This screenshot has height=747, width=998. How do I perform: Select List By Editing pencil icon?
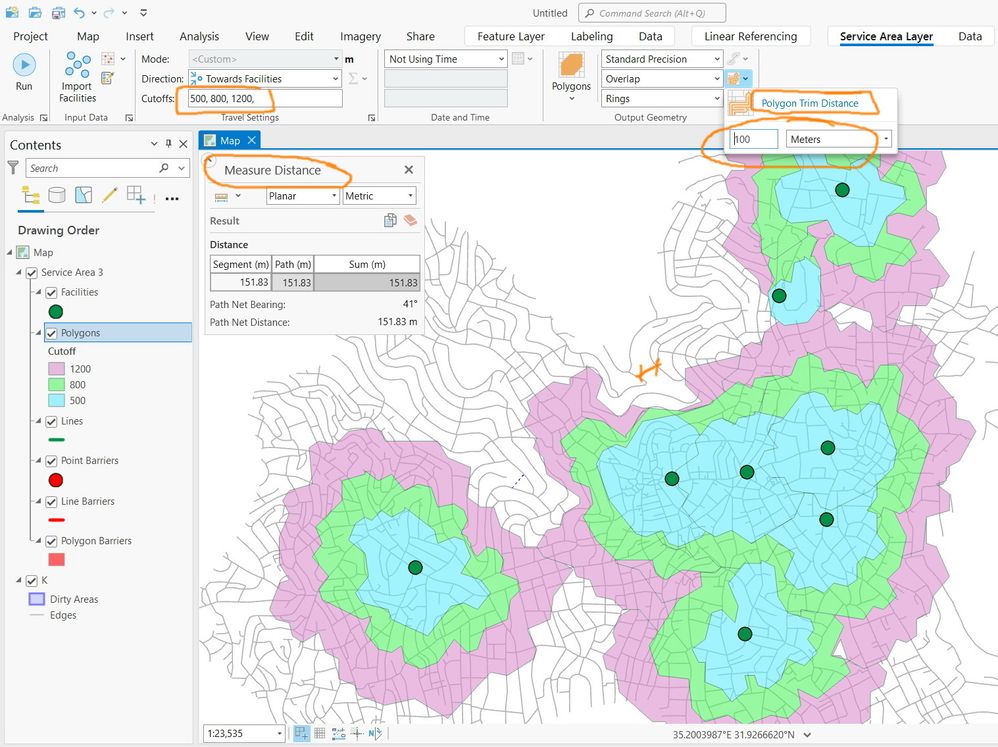point(109,195)
